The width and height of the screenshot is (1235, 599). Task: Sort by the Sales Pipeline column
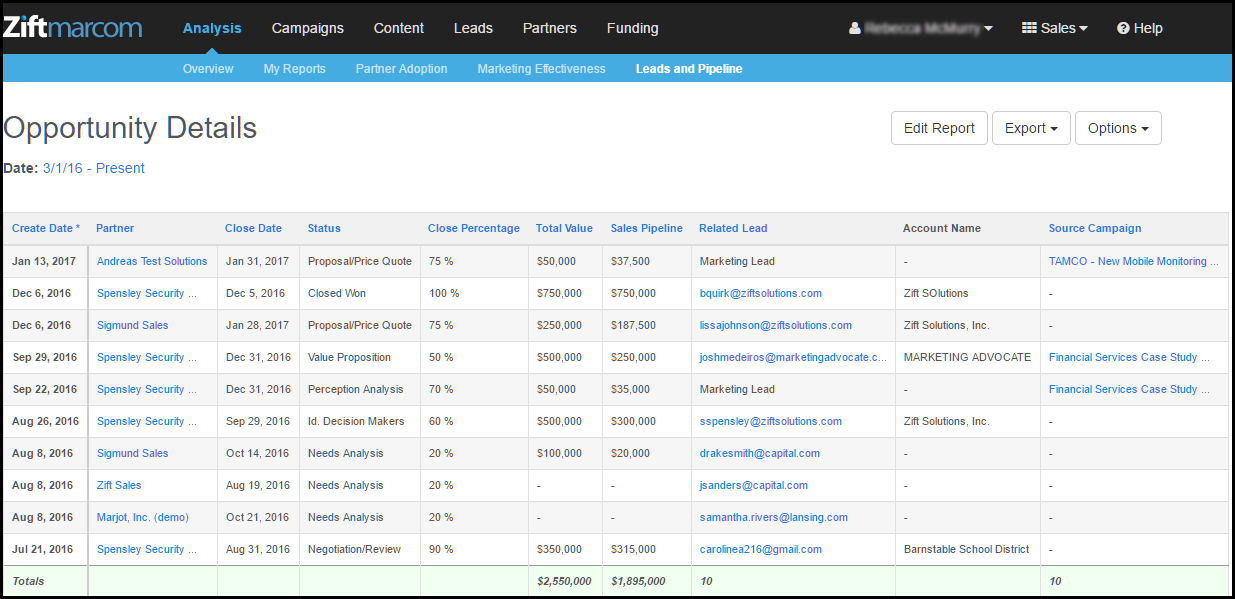coord(647,228)
